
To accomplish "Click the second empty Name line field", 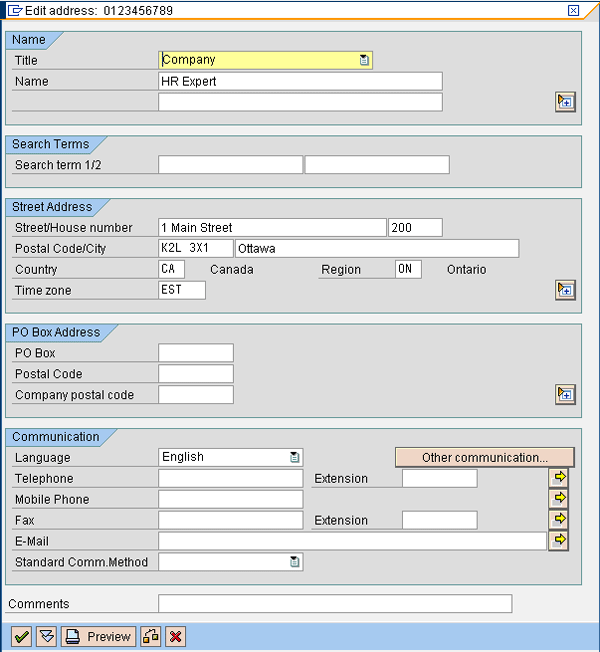I will [300, 102].
